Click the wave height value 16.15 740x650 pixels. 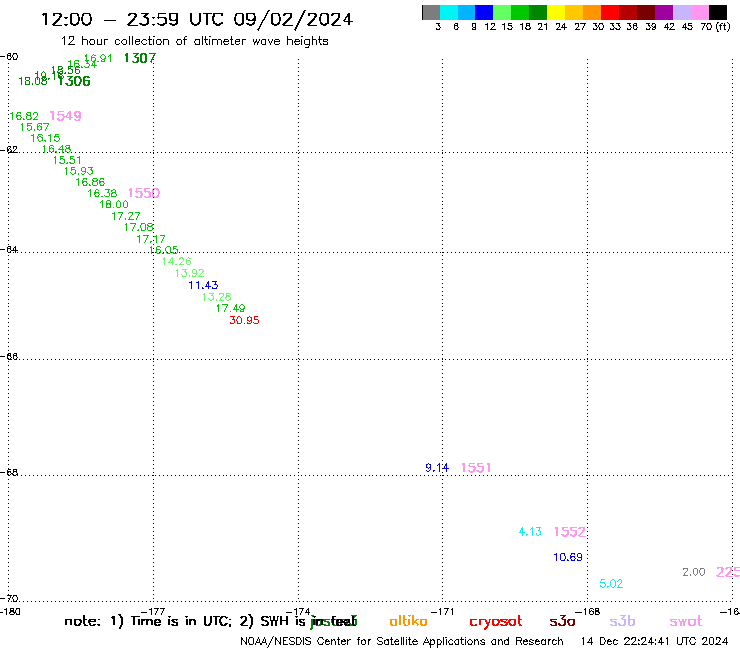[45, 138]
